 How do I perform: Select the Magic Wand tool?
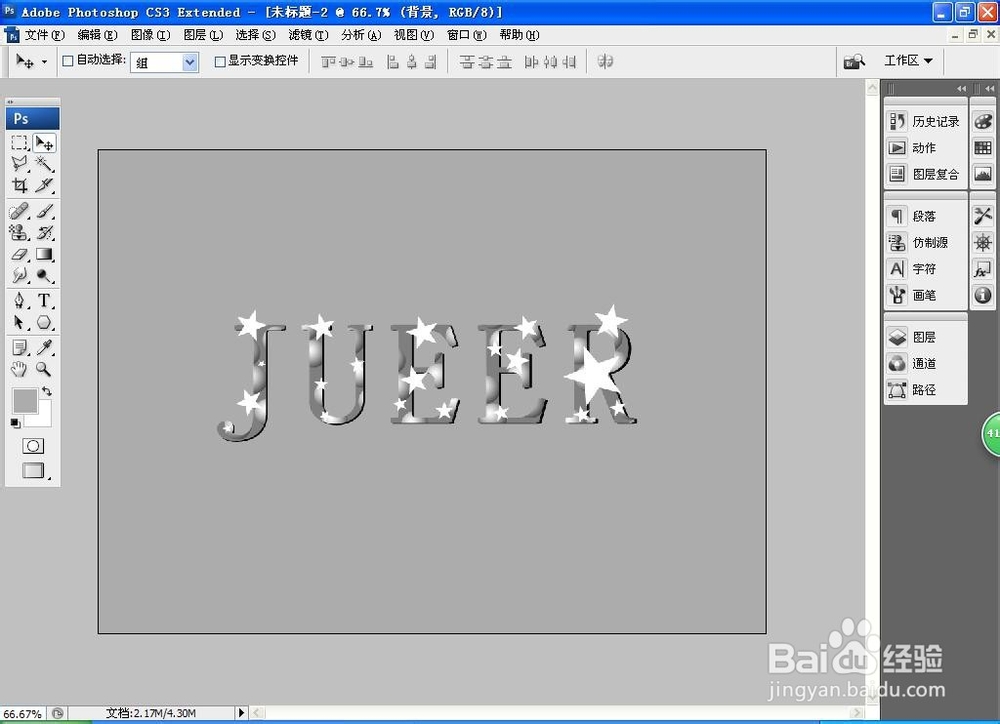[x=44, y=164]
